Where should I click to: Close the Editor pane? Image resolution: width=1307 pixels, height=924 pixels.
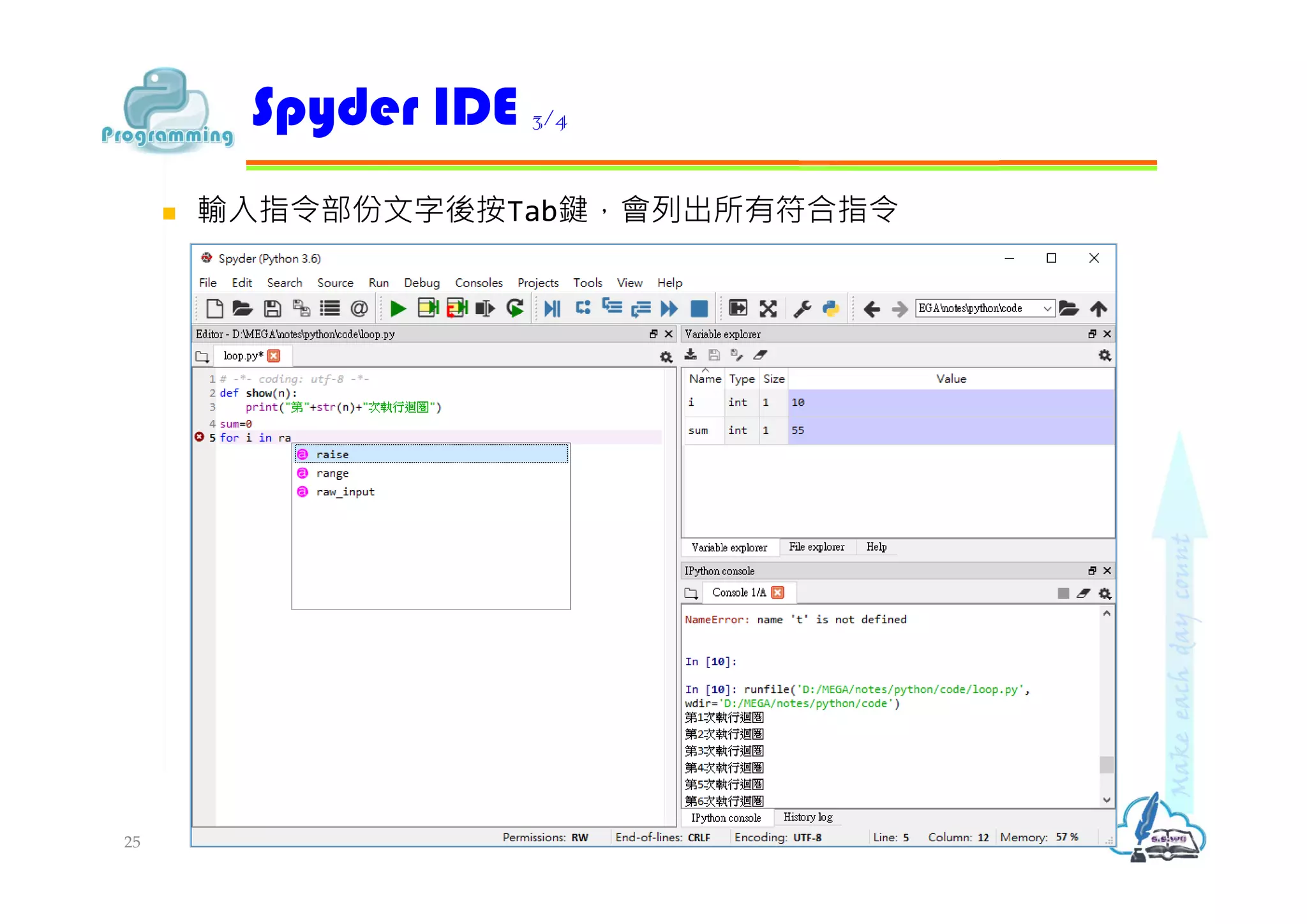(669, 334)
